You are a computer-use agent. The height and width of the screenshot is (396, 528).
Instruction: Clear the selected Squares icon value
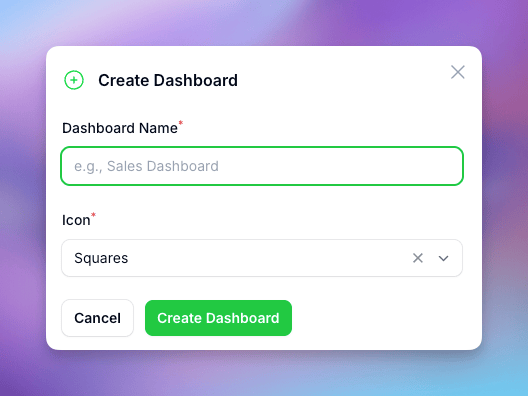tap(418, 258)
